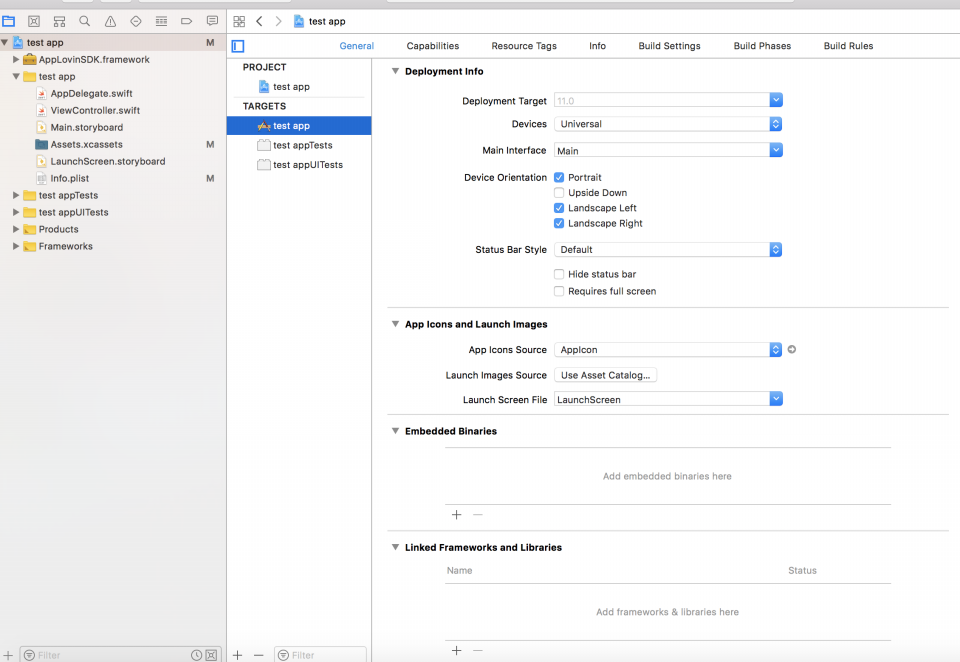Viewport: 960px width, 662px height.
Task: Add an embedded binary with plus button
Action: pos(457,515)
